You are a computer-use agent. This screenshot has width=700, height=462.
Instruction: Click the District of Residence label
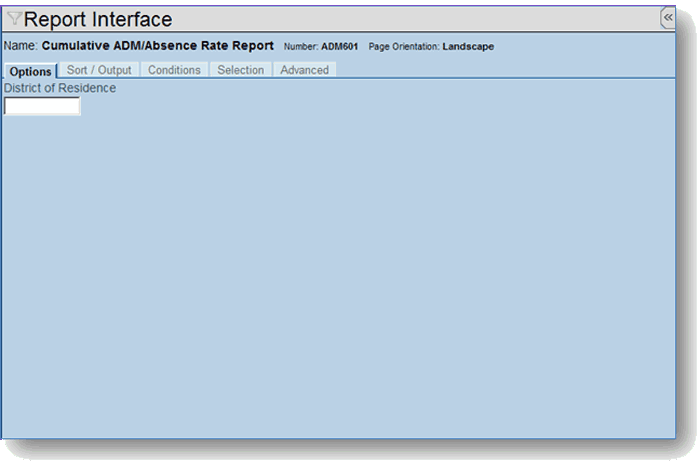coord(60,88)
